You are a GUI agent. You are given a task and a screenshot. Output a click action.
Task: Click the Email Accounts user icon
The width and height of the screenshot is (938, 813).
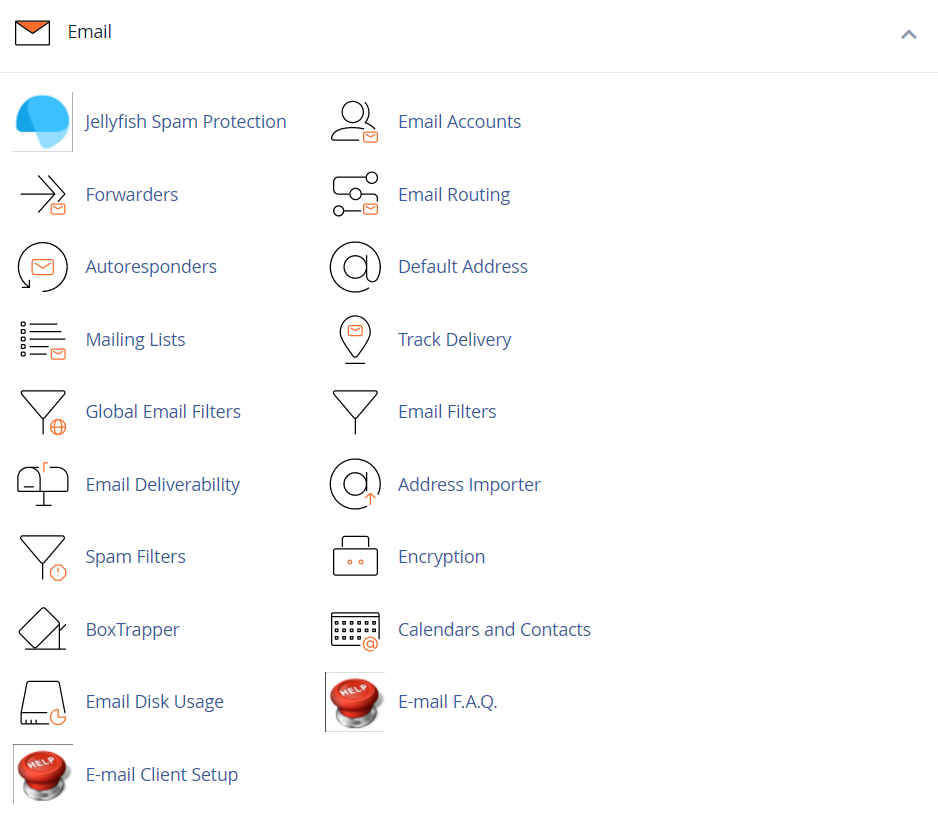(x=355, y=122)
